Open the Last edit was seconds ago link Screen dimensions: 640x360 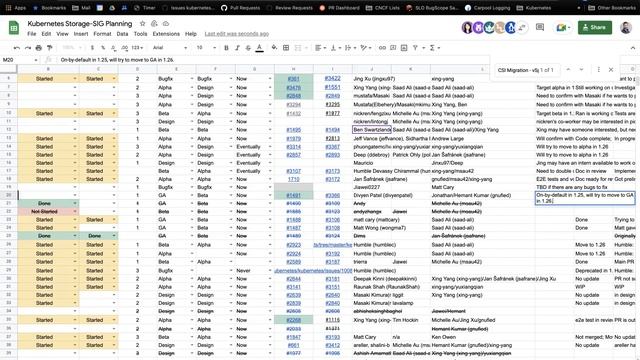click(x=237, y=34)
